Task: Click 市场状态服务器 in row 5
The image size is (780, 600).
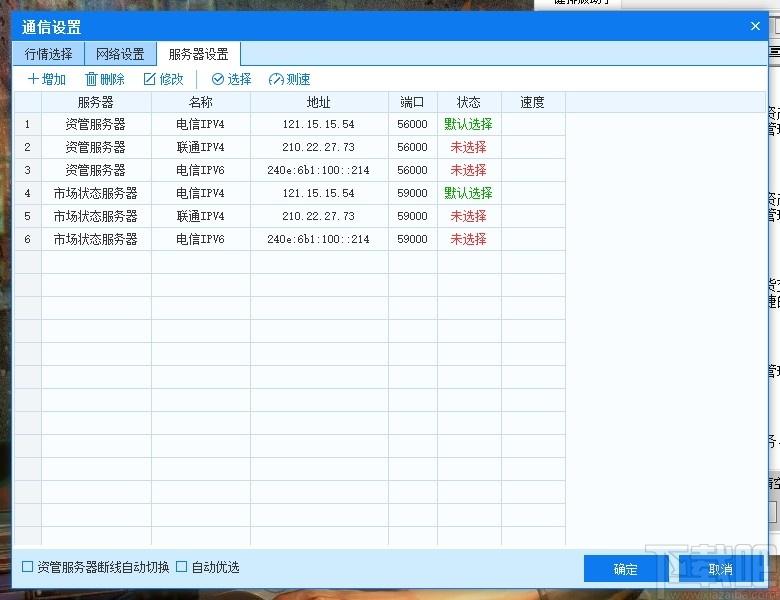Action: pyautogui.click(x=96, y=216)
